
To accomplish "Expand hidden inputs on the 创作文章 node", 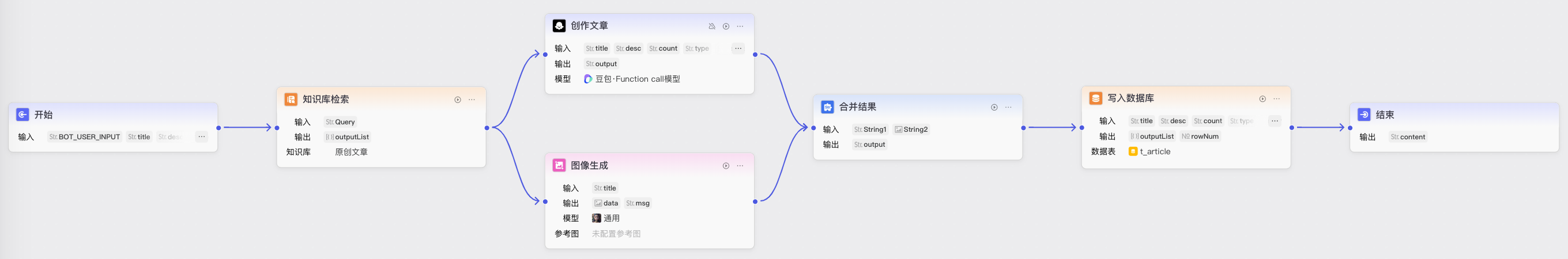I will pyautogui.click(x=738, y=49).
